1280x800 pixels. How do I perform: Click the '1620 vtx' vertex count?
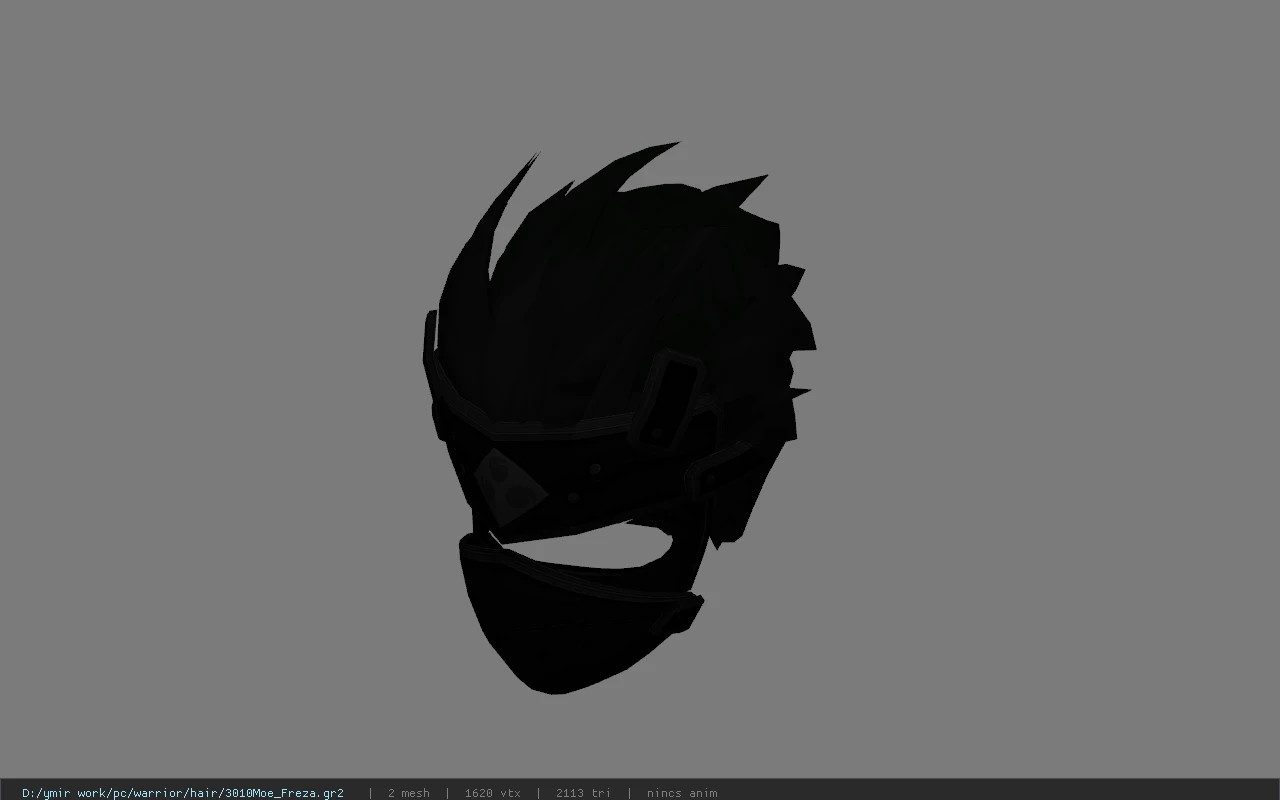pos(493,793)
